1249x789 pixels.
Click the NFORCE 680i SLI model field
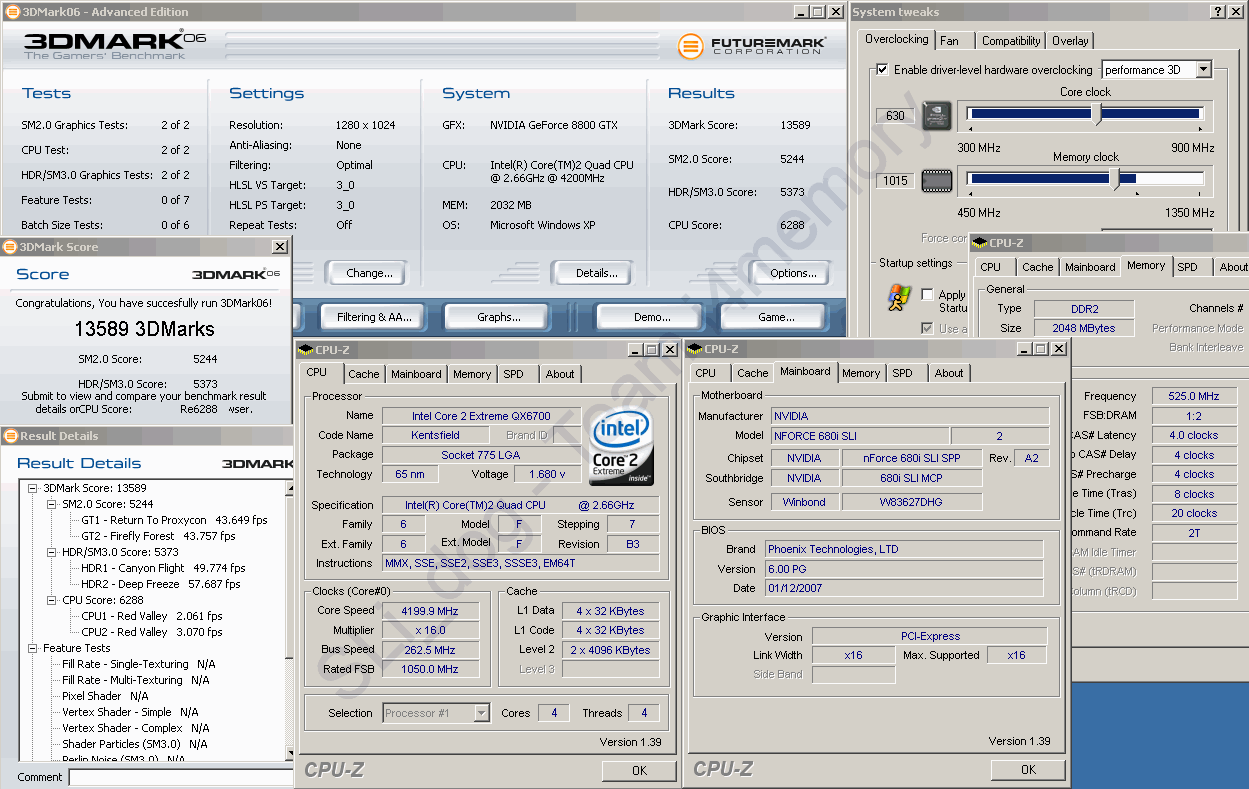point(860,436)
